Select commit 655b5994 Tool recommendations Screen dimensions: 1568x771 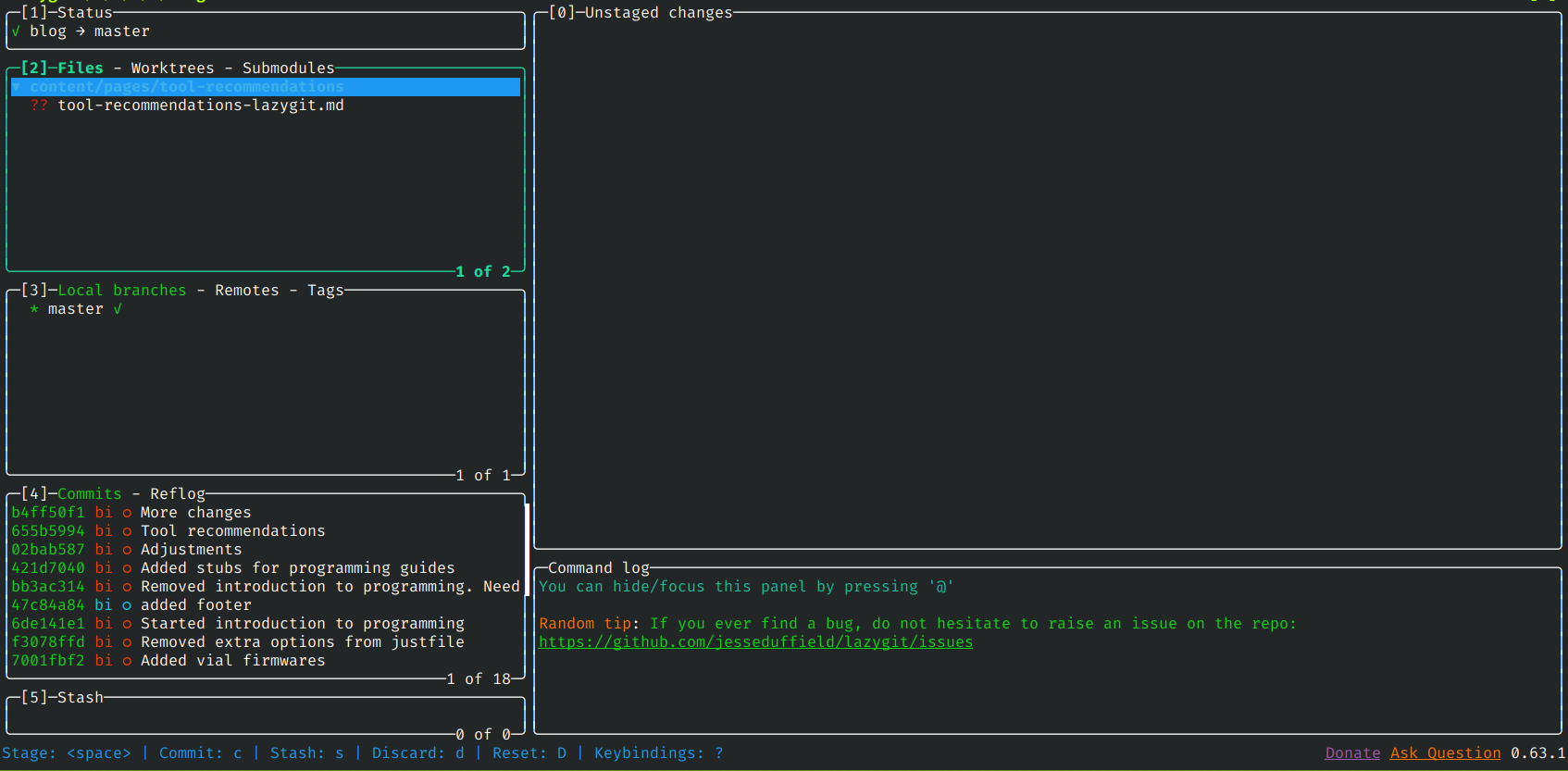tap(266, 531)
